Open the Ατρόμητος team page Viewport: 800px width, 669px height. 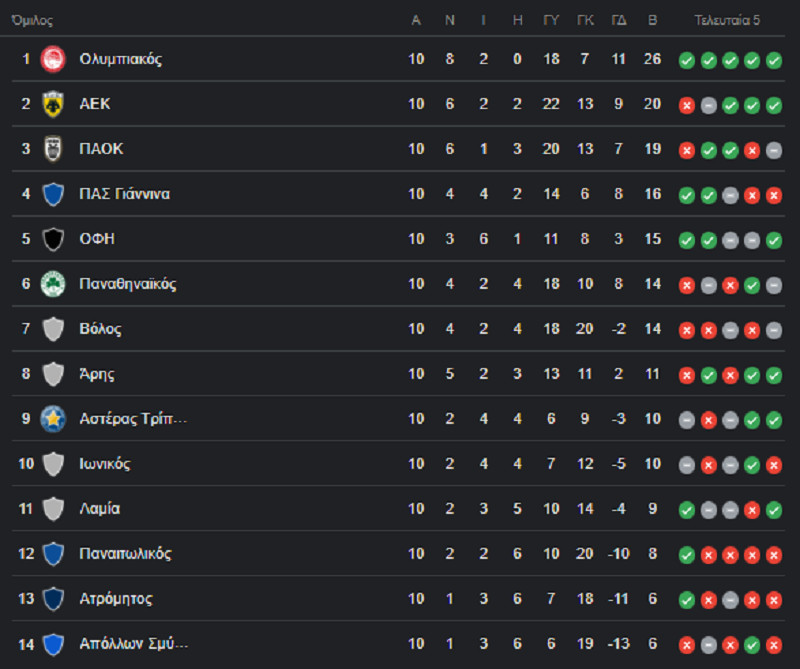[116, 599]
